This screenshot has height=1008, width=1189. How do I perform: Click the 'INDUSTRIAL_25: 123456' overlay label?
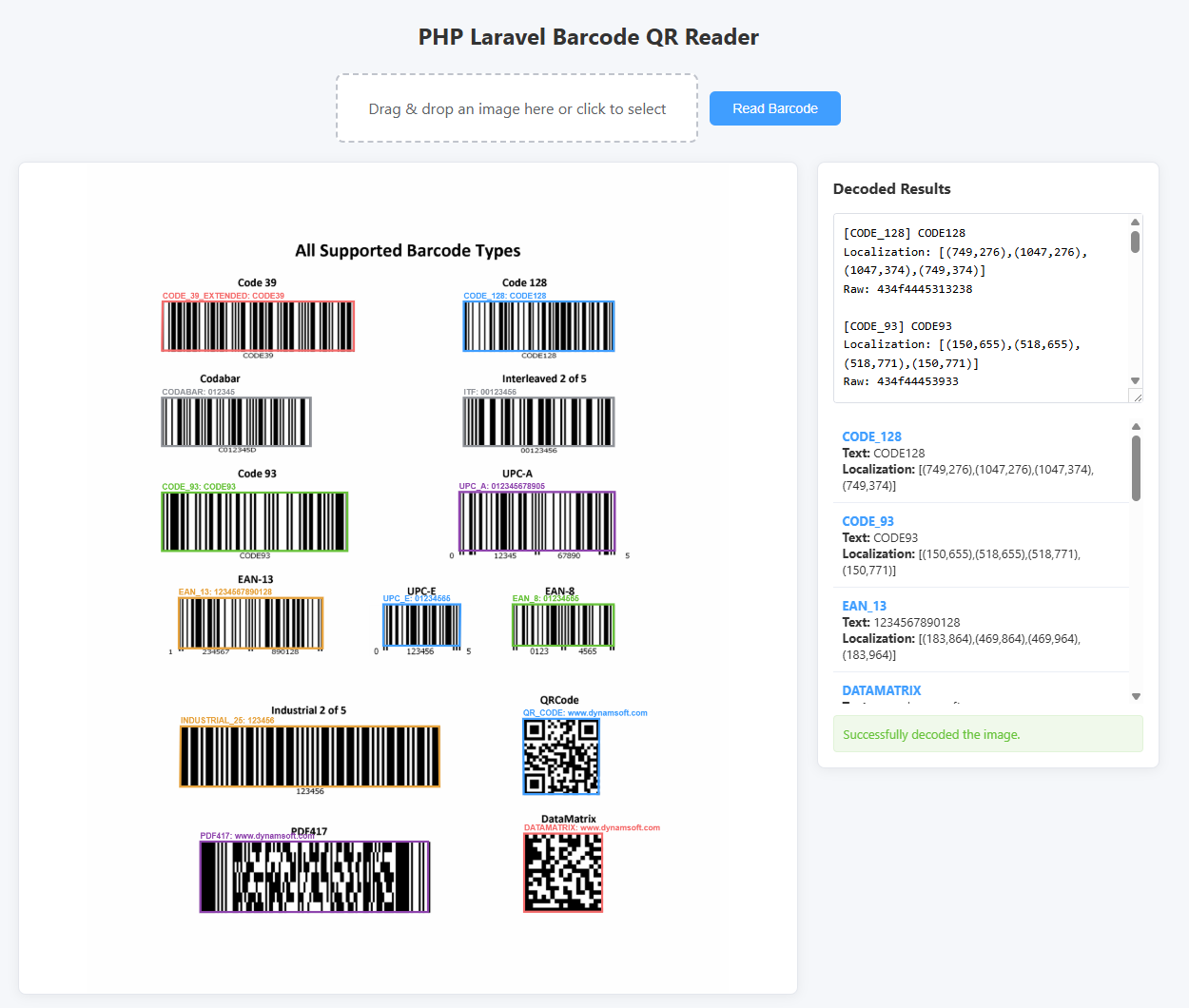click(227, 720)
